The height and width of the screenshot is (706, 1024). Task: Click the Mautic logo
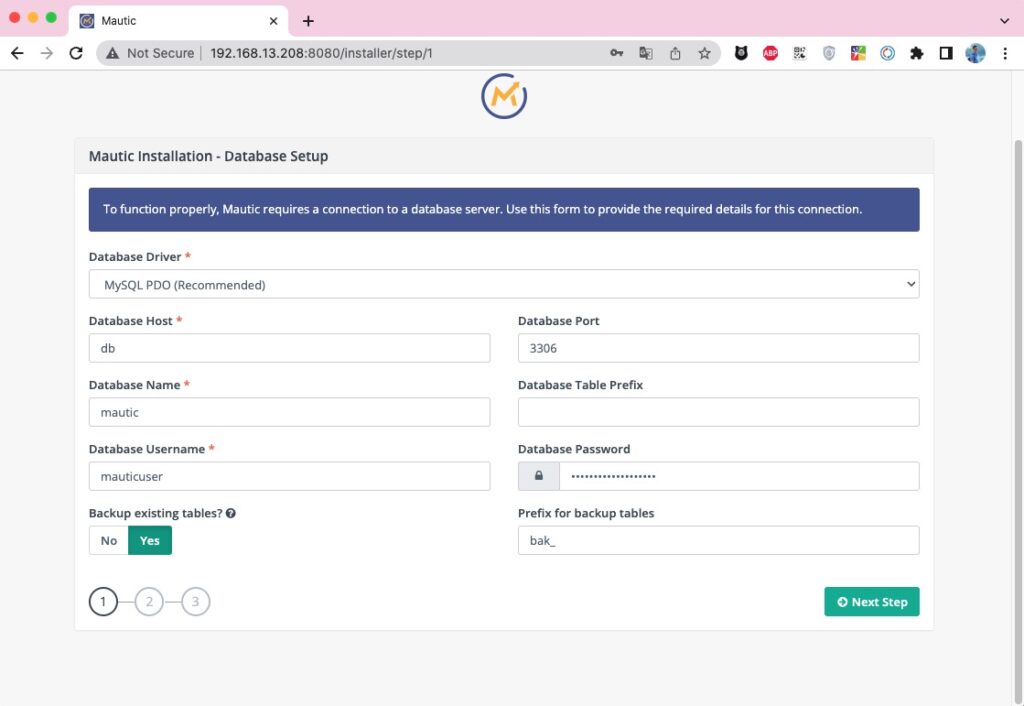[504, 97]
